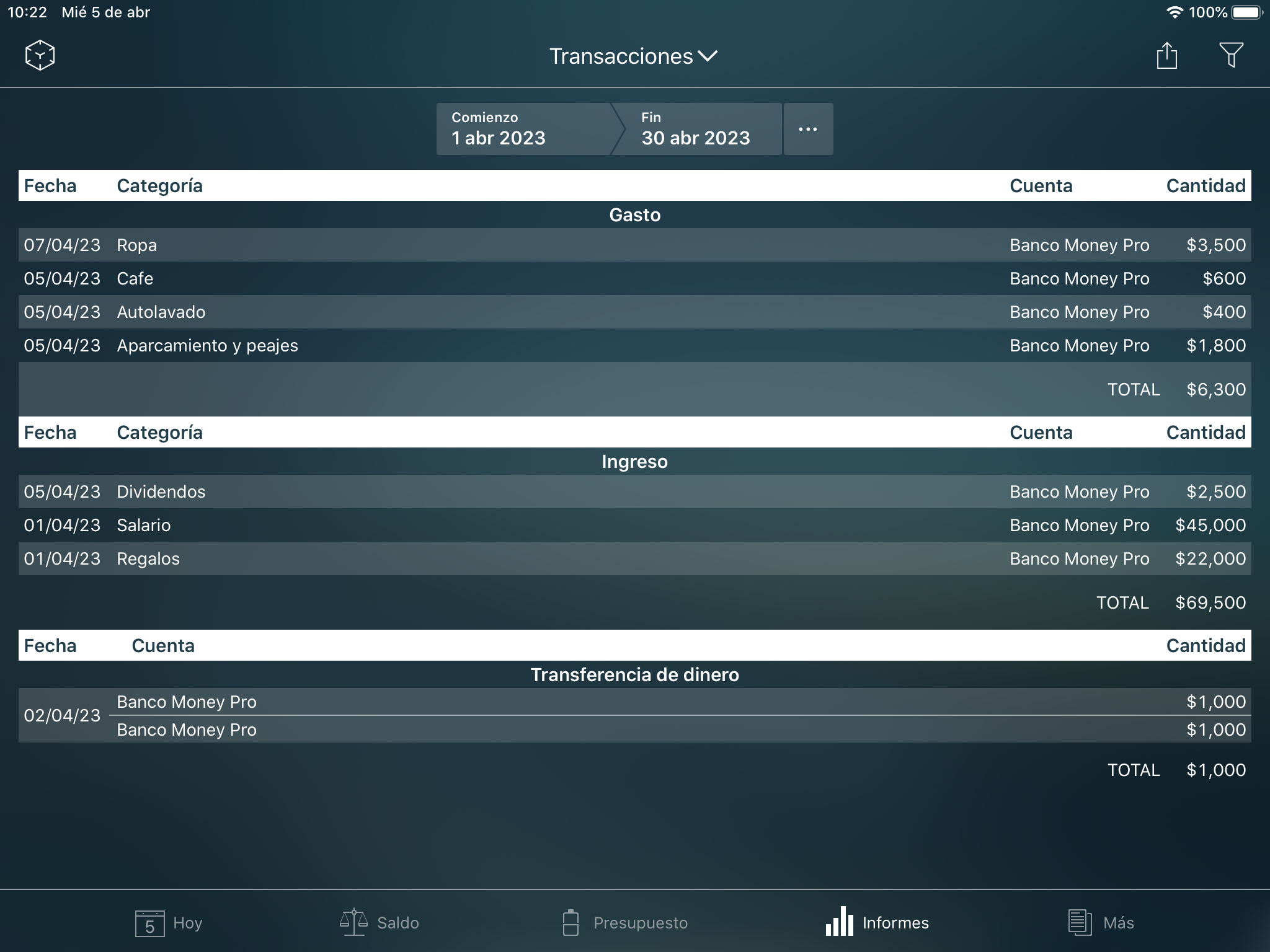The image size is (1270, 952).
Task: Select the Informes bar chart icon
Action: [x=840, y=922]
